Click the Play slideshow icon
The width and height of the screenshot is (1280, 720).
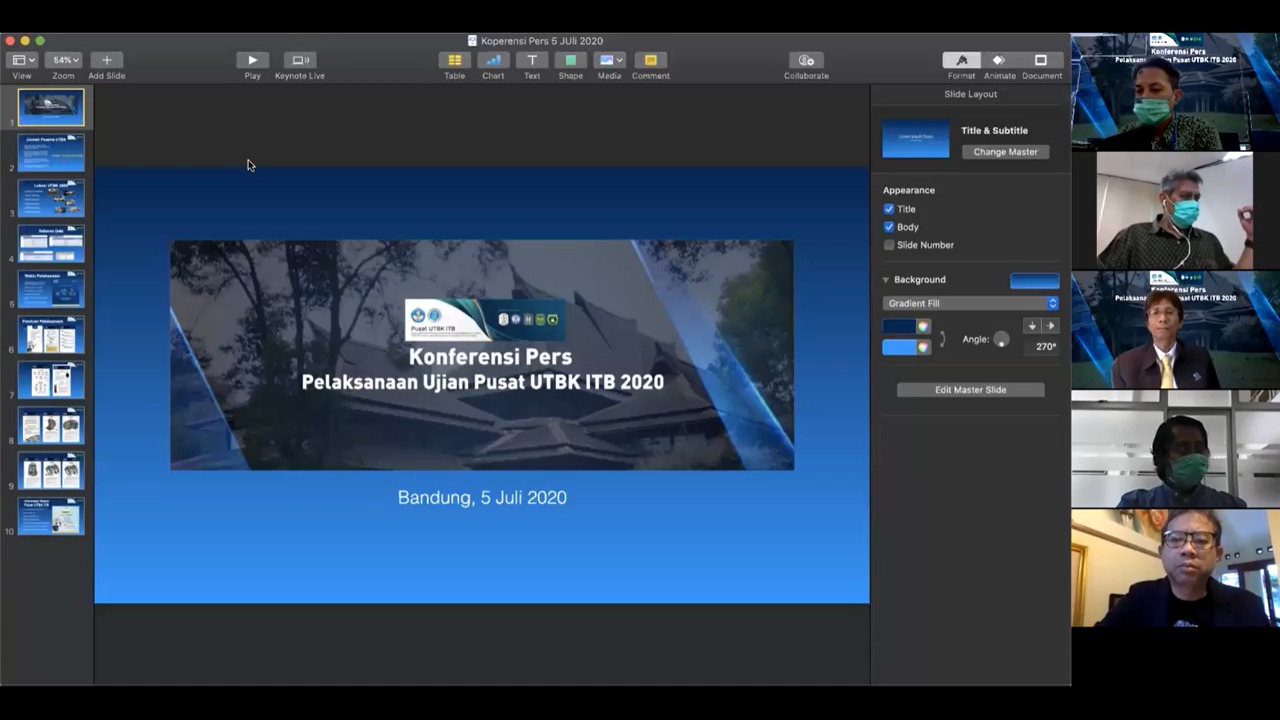pyautogui.click(x=252, y=60)
